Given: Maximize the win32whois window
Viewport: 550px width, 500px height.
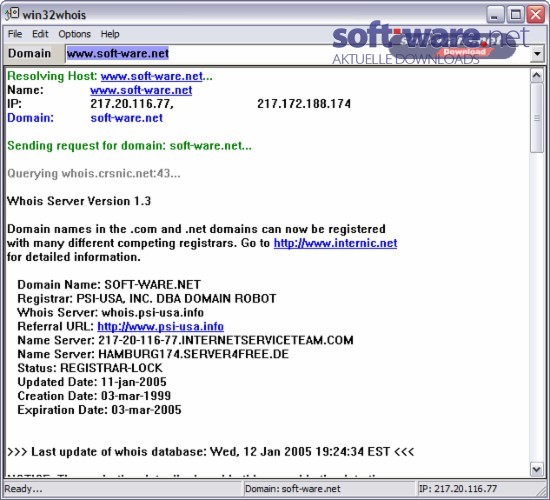Looking at the screenshot, I should tap(515, 15).
